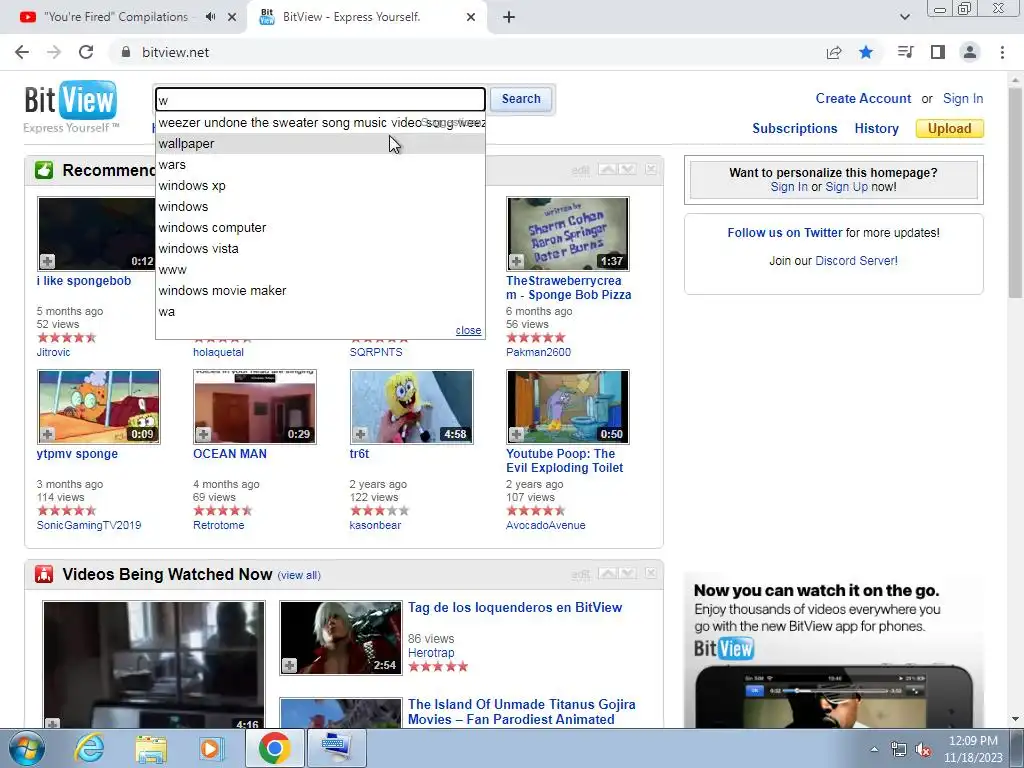Mute the You're Fired tab audio icon
The image size is (1024, 768).
pyautogui.click(x=210, y=17)
